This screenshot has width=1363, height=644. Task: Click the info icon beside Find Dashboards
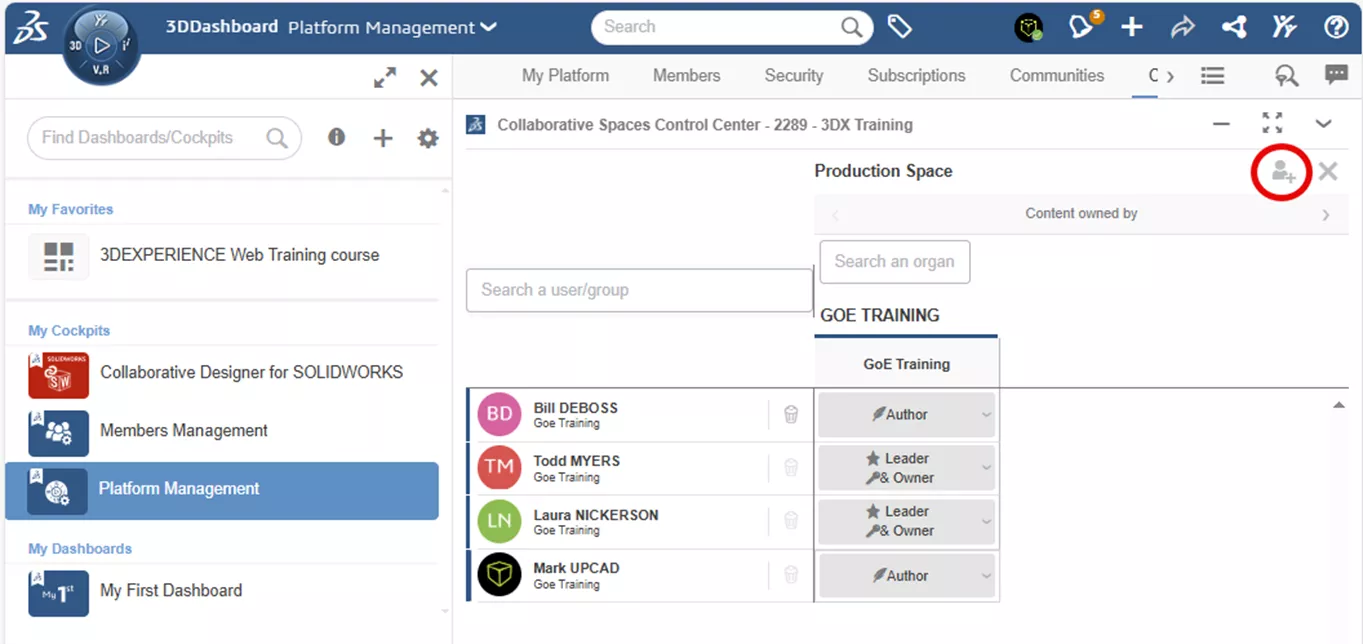point(336,137)
